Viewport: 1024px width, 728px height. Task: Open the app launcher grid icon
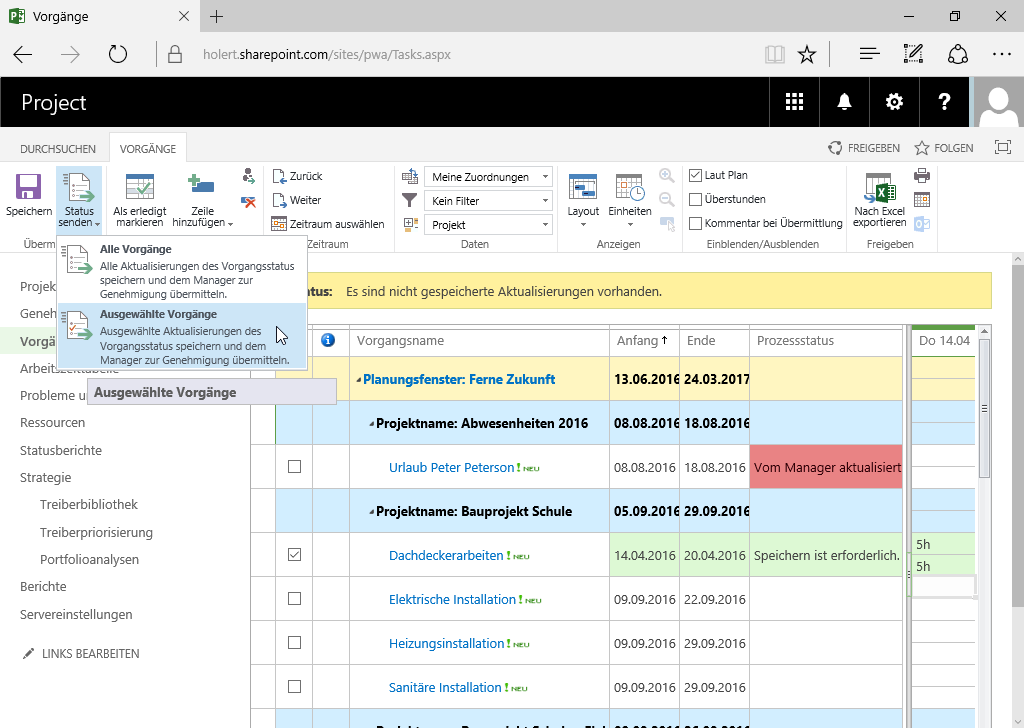coord(794,102)
